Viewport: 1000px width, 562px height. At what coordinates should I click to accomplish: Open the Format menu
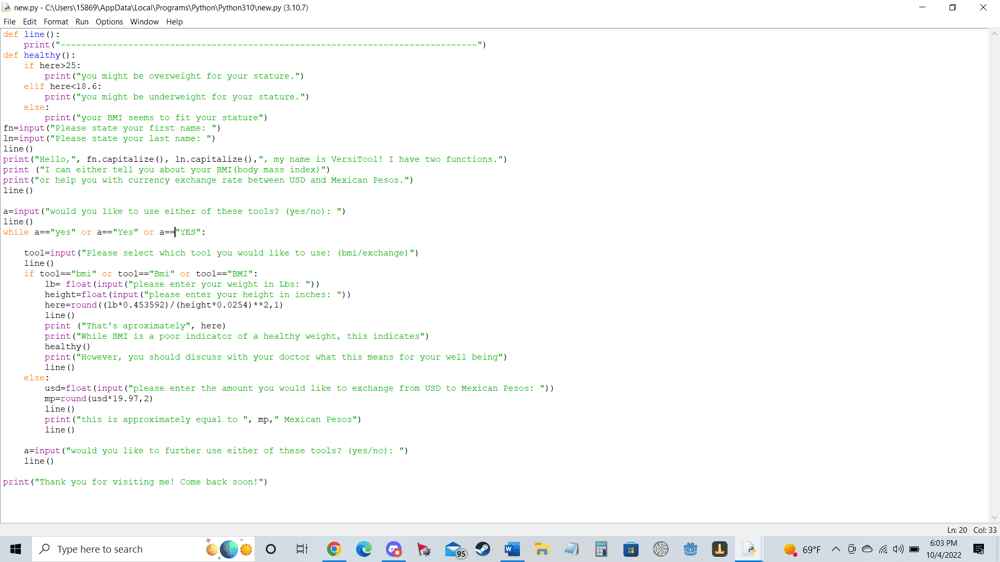56,22
